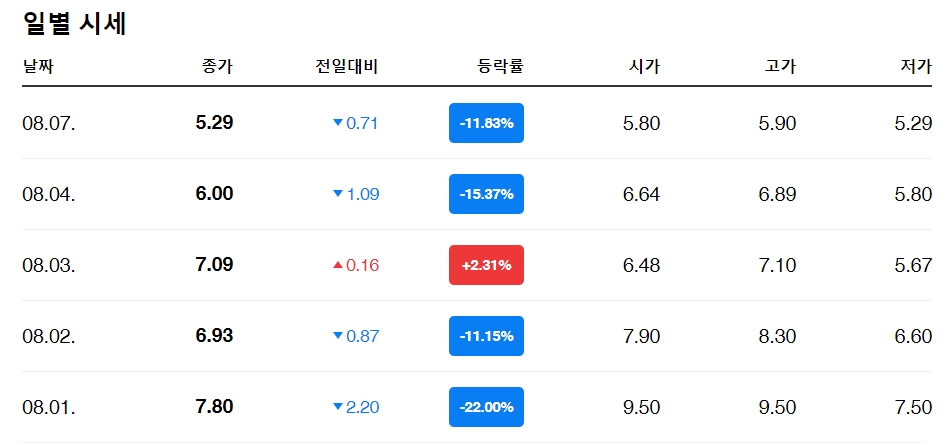Click the 고가 column header

[x=780, y=66]
